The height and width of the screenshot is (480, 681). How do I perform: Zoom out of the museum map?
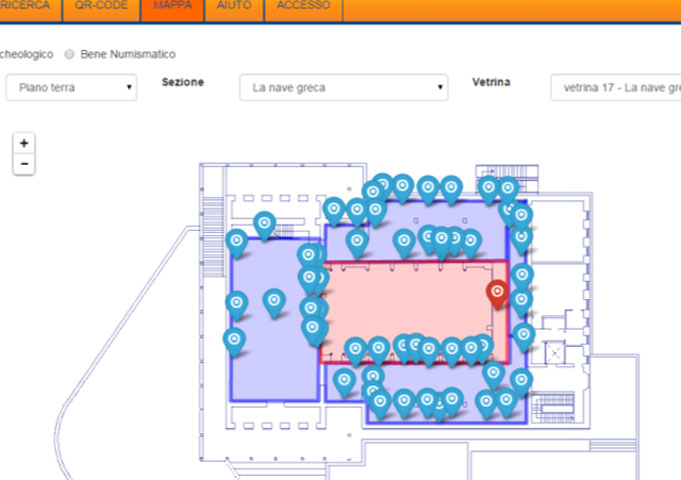[24, 164]
